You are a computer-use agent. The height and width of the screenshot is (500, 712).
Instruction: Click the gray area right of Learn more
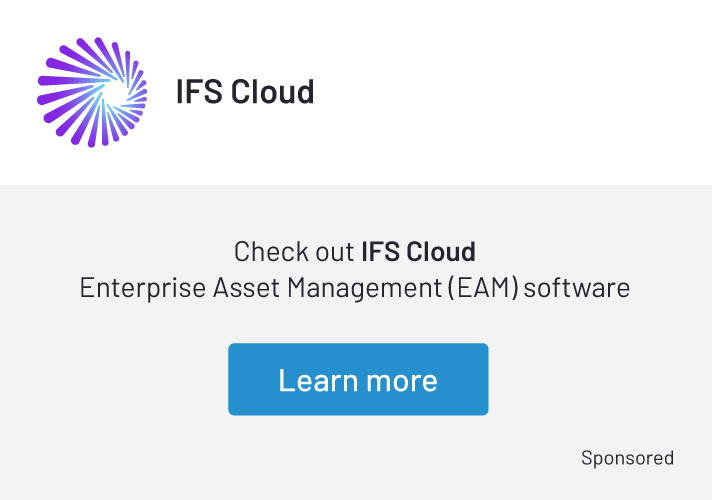pyautogui.click(x=600, y=380)
